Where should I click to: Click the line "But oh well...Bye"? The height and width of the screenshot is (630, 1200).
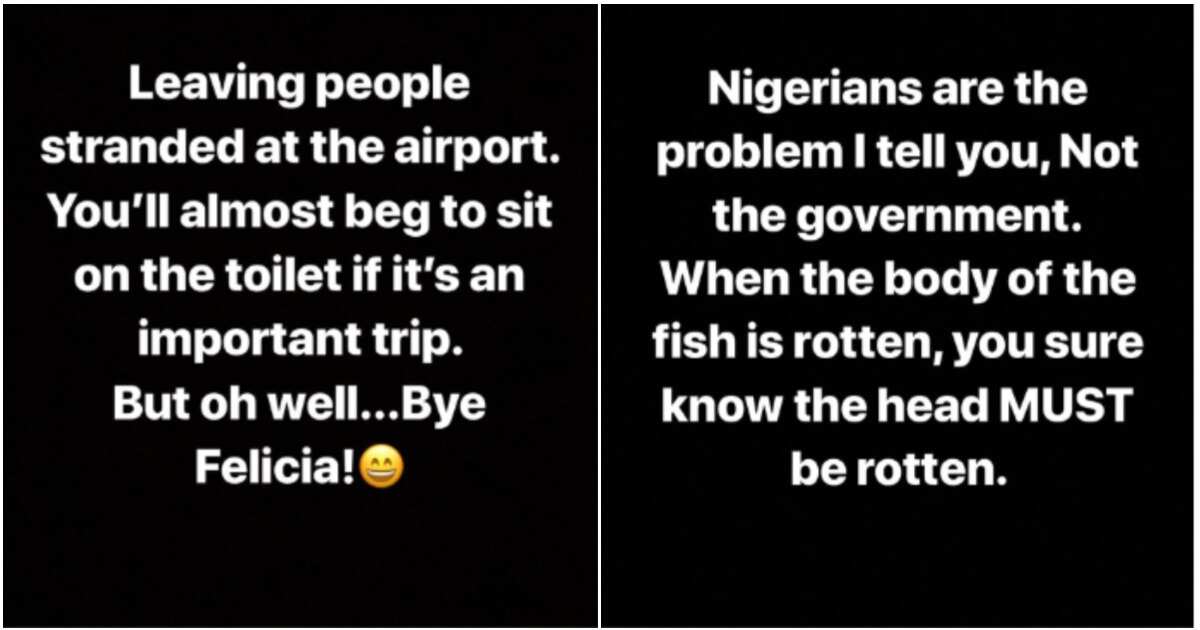click(299, 404)
